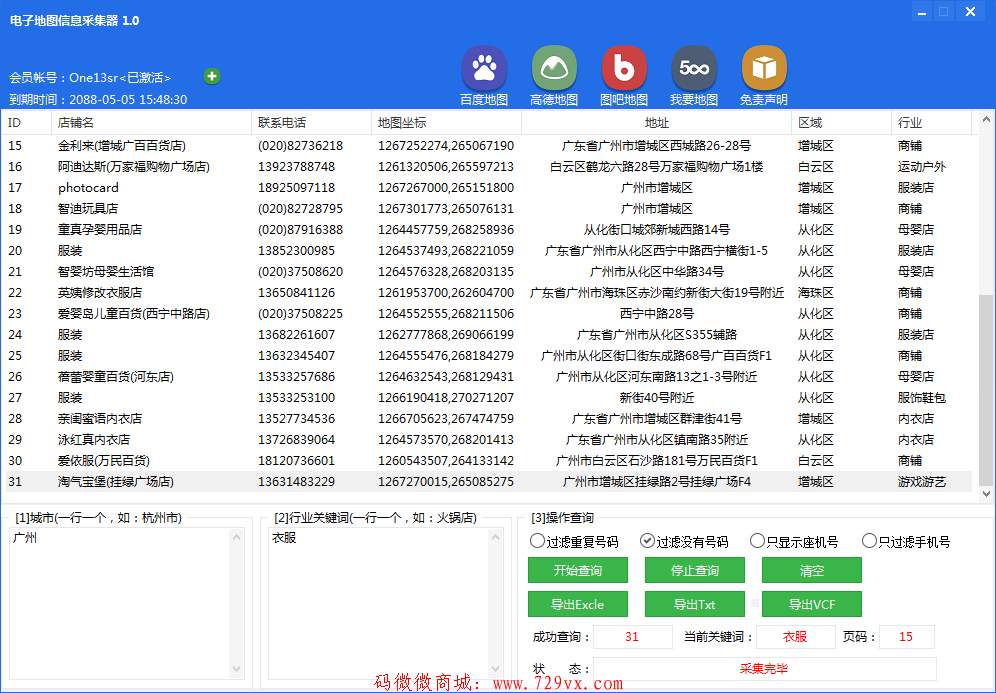The width and height of the screenshot is (996, 693).
Task: Select the 淘气宝堡(挂绿广场店) row
Action: coord(488,481)
